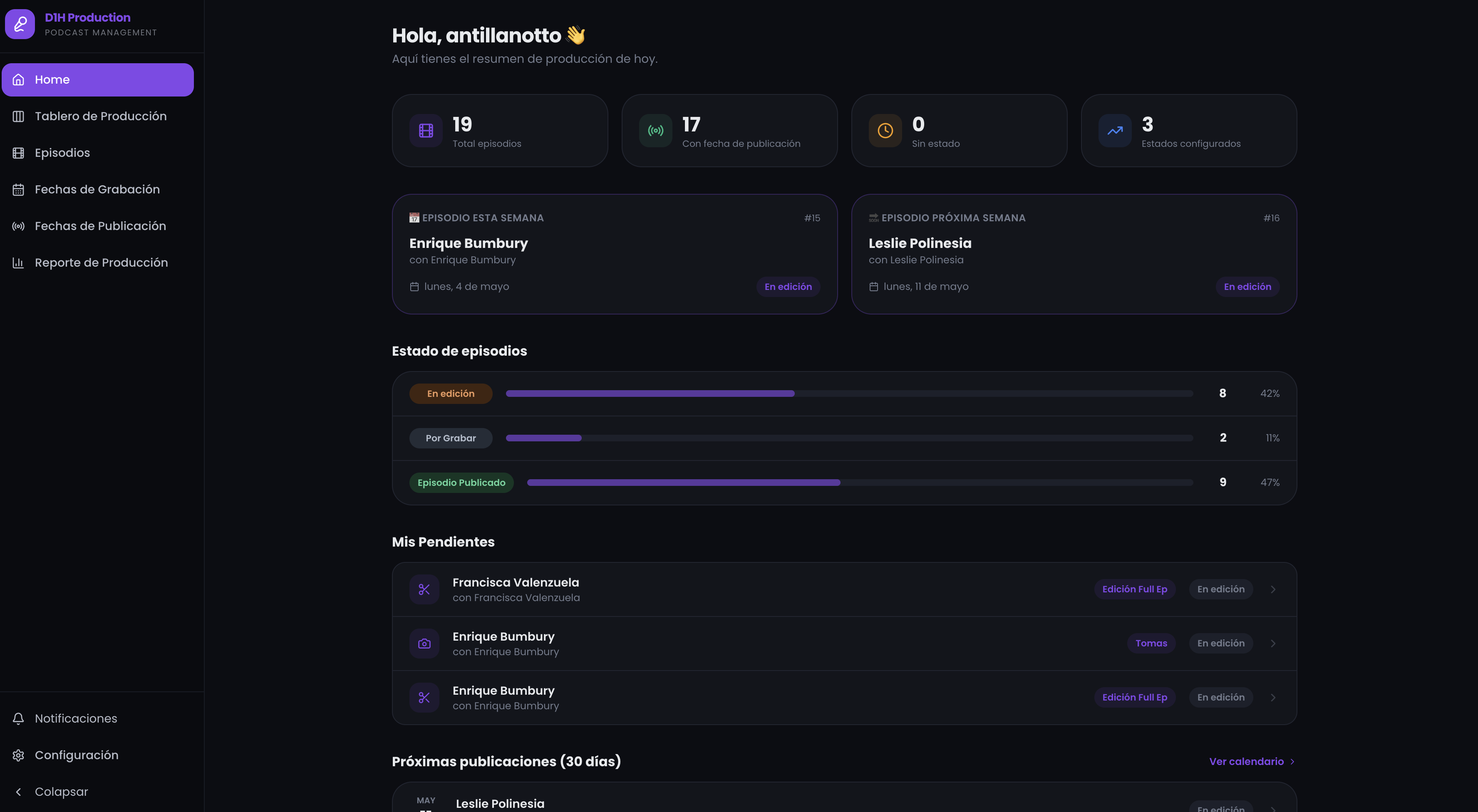Screen dimensions: 1478x812
Task: Click the Fechas de Publicación broadcast icon
Action: [18, 227]
